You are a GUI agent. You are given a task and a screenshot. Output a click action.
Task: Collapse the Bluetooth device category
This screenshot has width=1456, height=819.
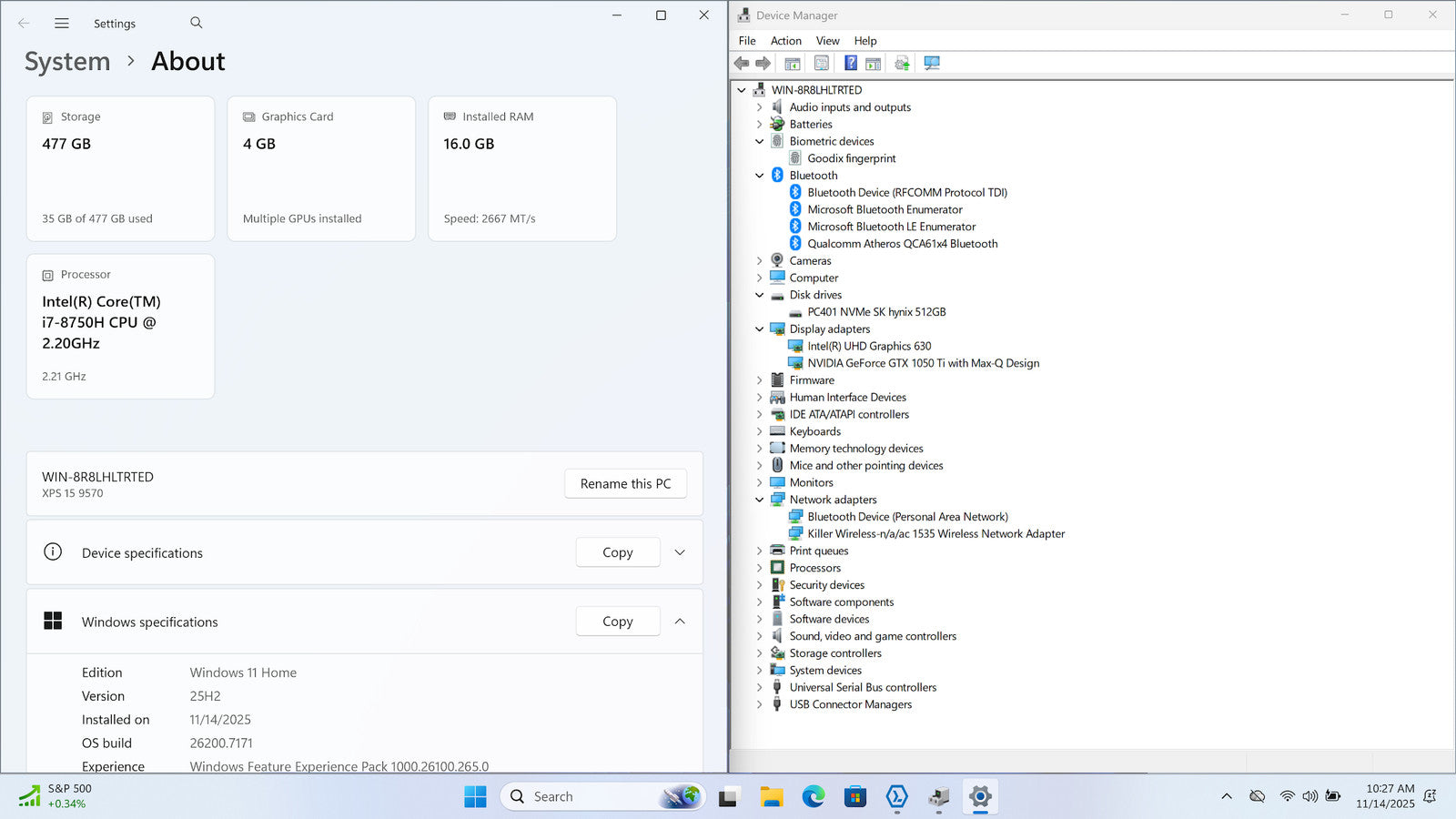pyautogui.click(x=760, y=176)
